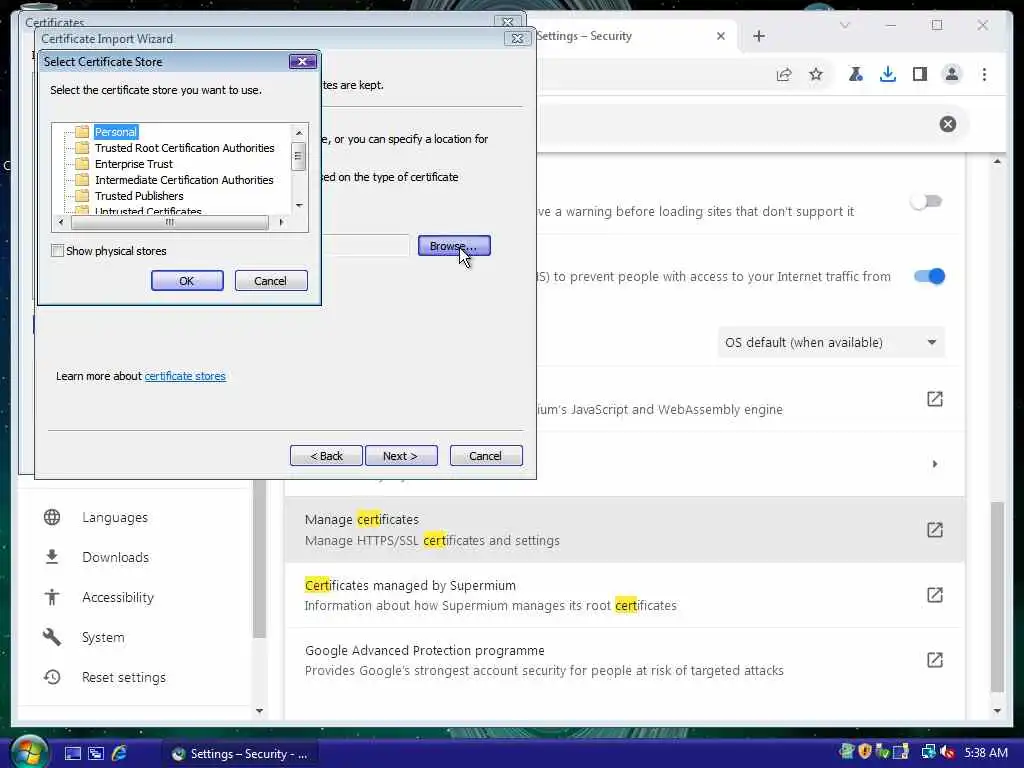
Task: Open System settings section
Action: pyautogui.click(x=103, y=637)
